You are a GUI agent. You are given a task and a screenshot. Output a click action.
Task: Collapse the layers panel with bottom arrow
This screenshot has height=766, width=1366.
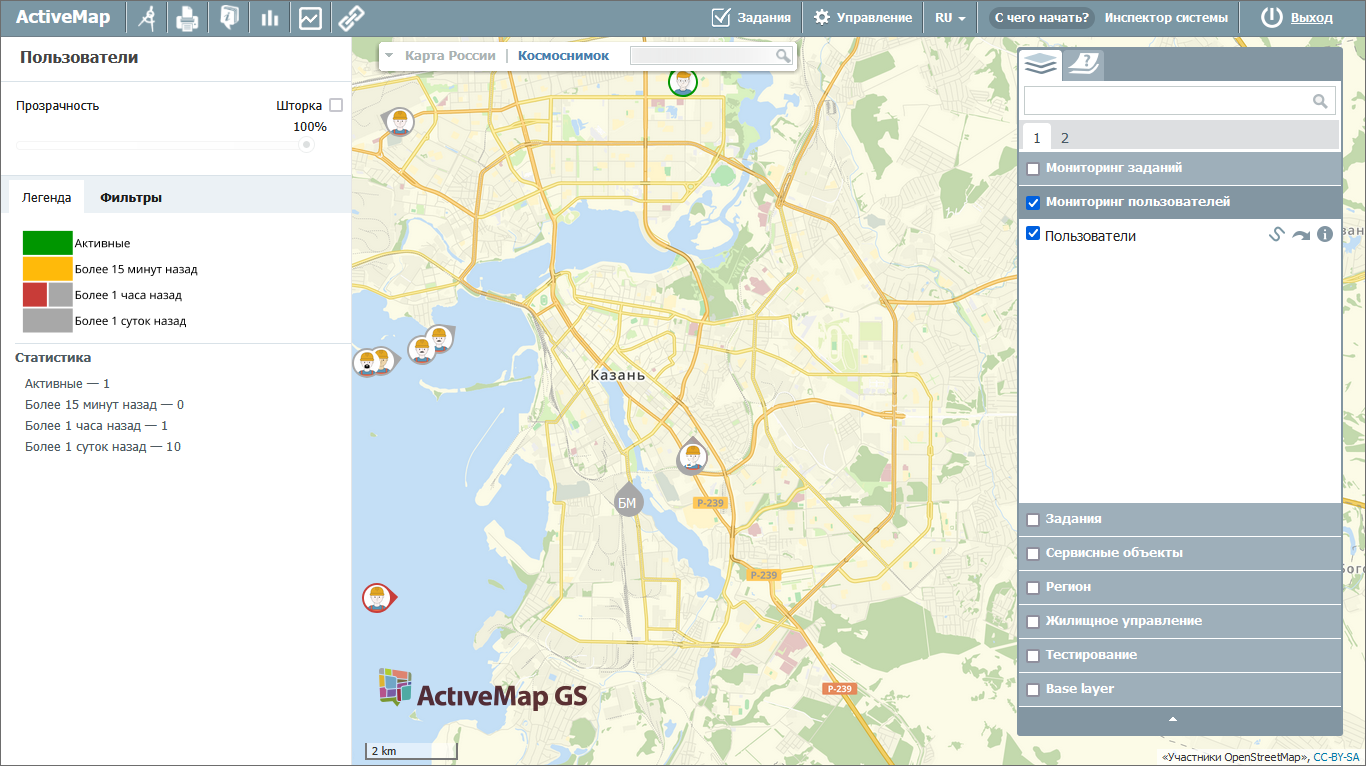1174,719
